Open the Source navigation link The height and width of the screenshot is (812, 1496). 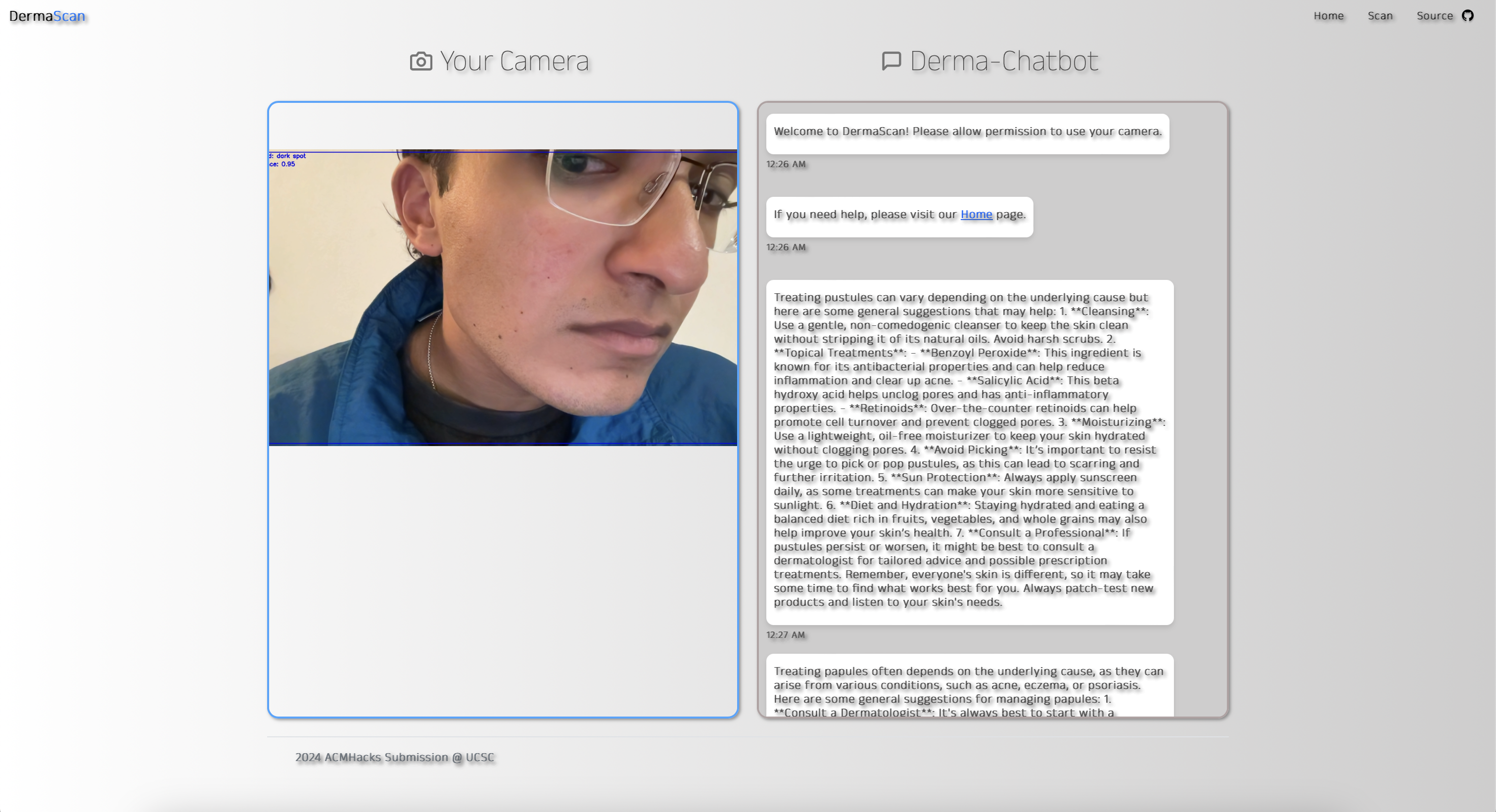pos(1435,16)
